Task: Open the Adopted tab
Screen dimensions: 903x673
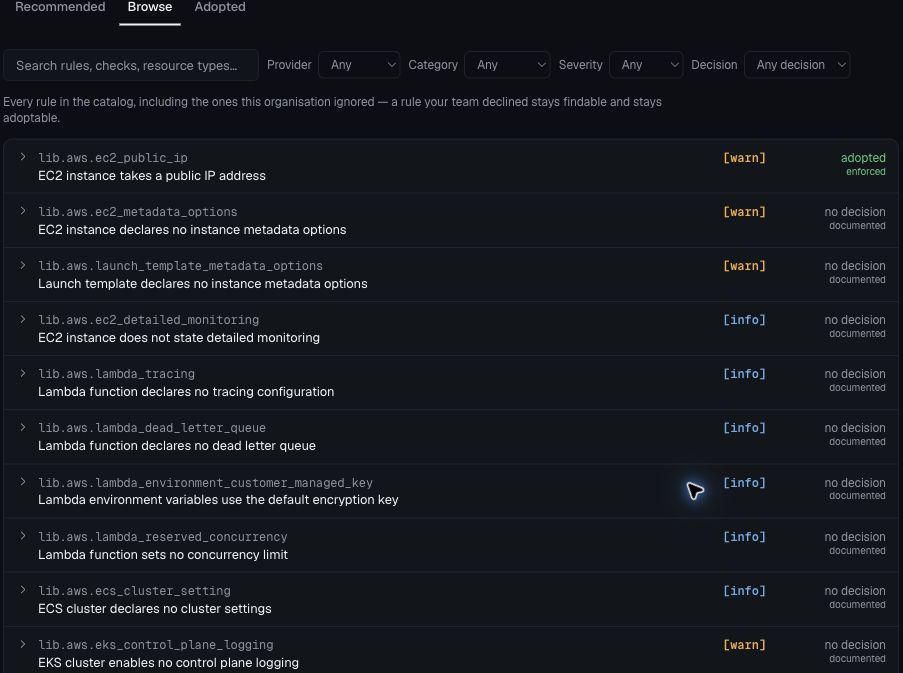Action: coord(220,7)
